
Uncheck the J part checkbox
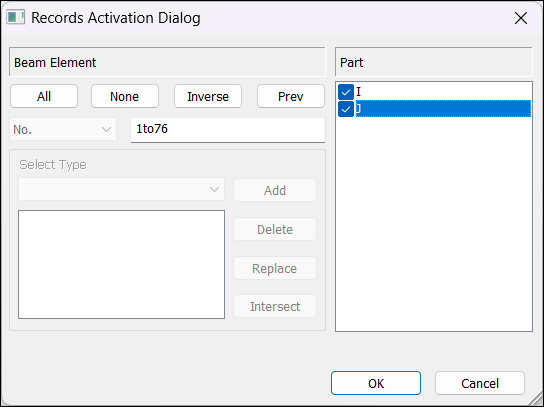click(346, 109)
